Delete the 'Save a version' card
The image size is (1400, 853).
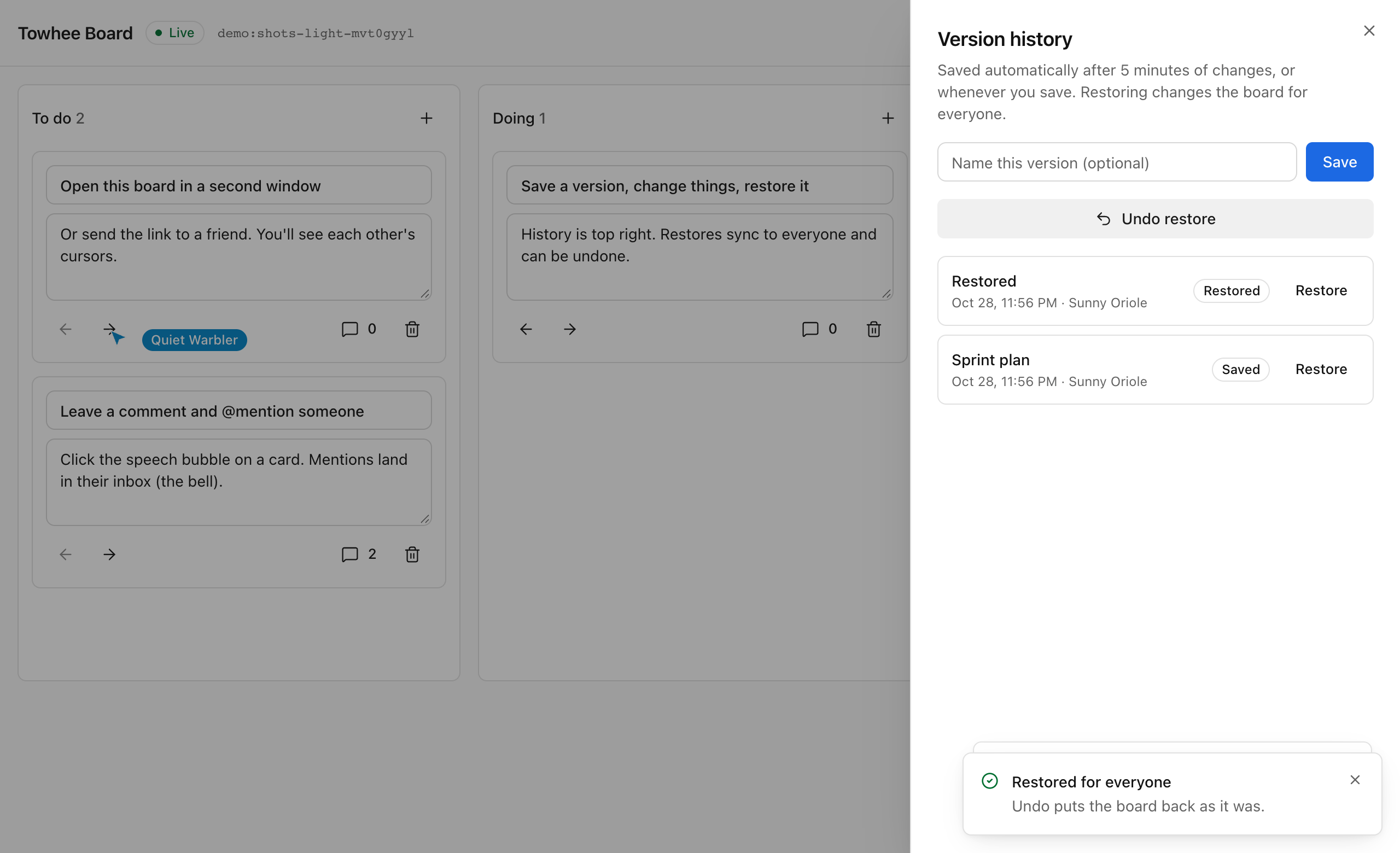[x=874, y=329]
